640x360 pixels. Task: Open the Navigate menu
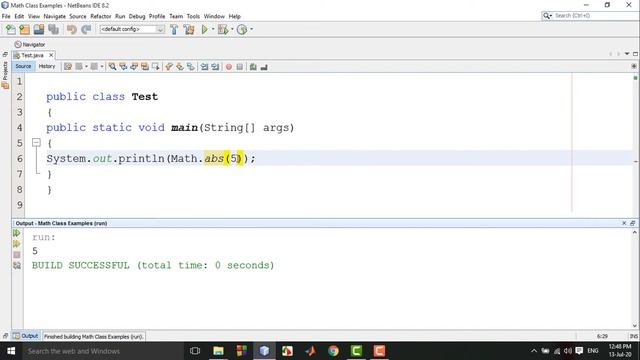[x=55, y=16]
